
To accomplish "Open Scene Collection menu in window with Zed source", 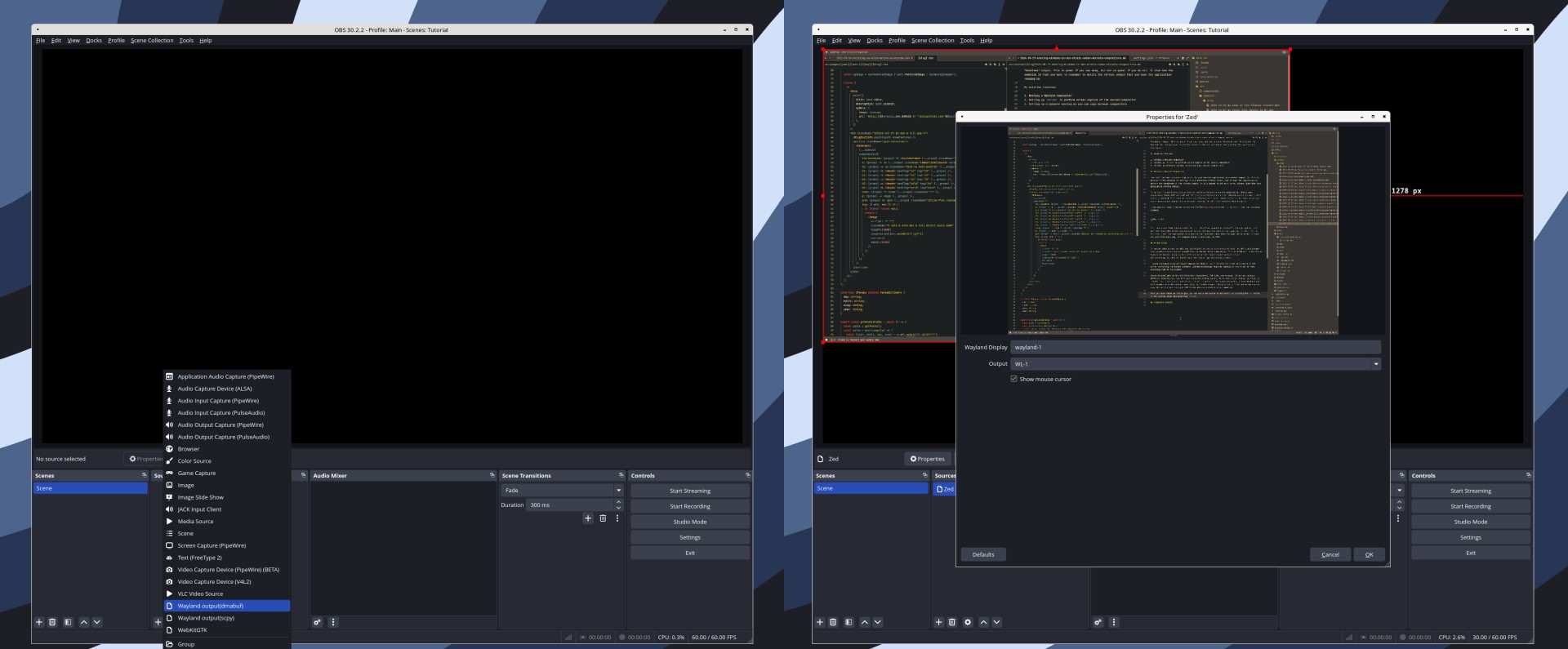I will click(x=933, y=40).
